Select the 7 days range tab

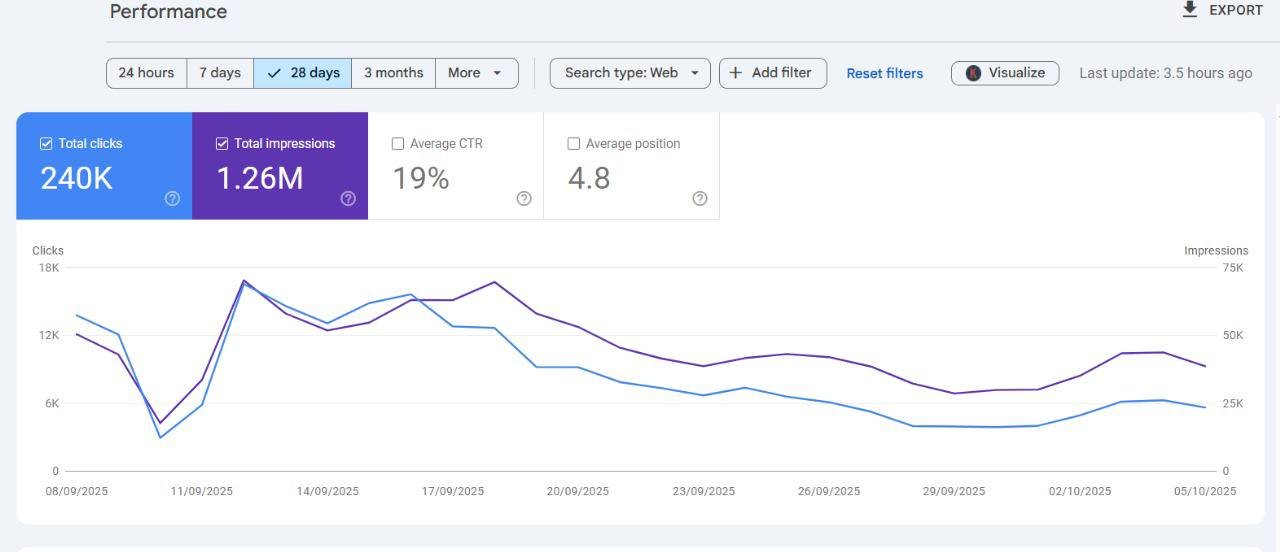(220, 73)
